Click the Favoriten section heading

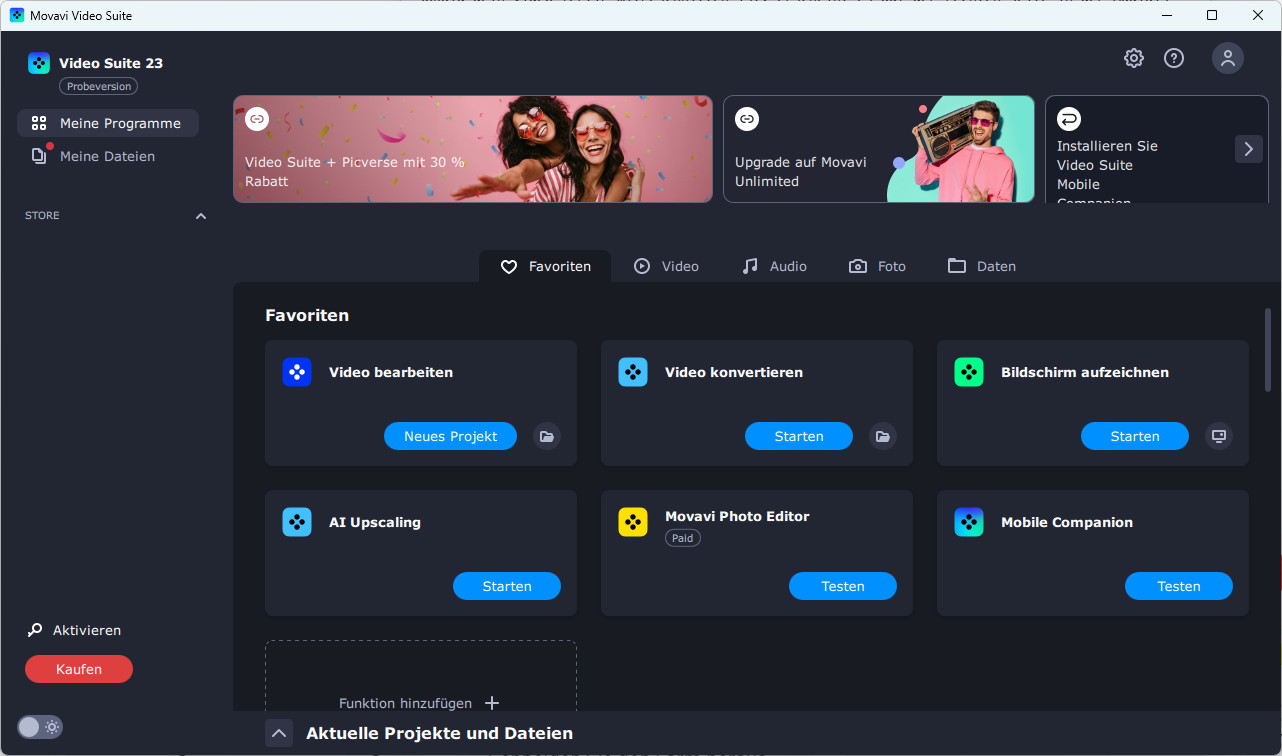pos(307,315)
